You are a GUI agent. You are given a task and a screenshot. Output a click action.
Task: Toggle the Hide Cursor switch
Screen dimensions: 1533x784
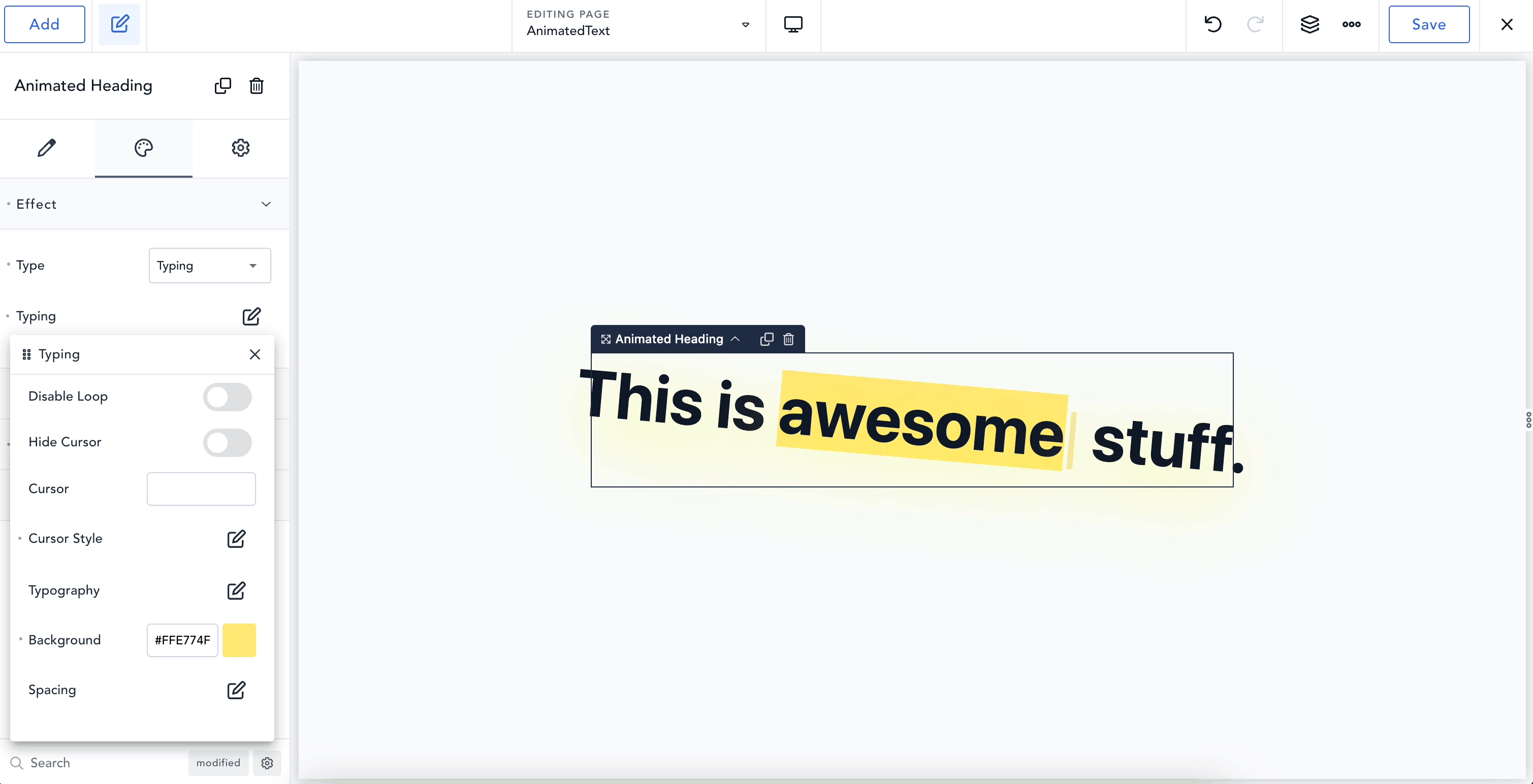(228, 443)
